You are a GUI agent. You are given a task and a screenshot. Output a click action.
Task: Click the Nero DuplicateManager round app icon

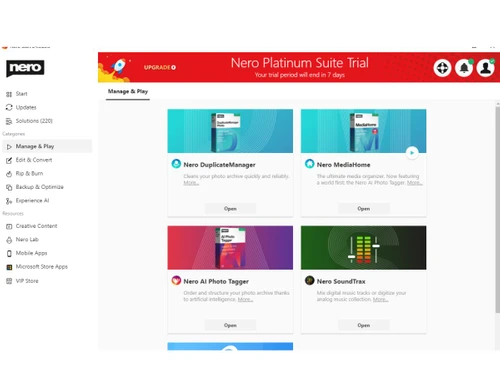coord(176,164)
